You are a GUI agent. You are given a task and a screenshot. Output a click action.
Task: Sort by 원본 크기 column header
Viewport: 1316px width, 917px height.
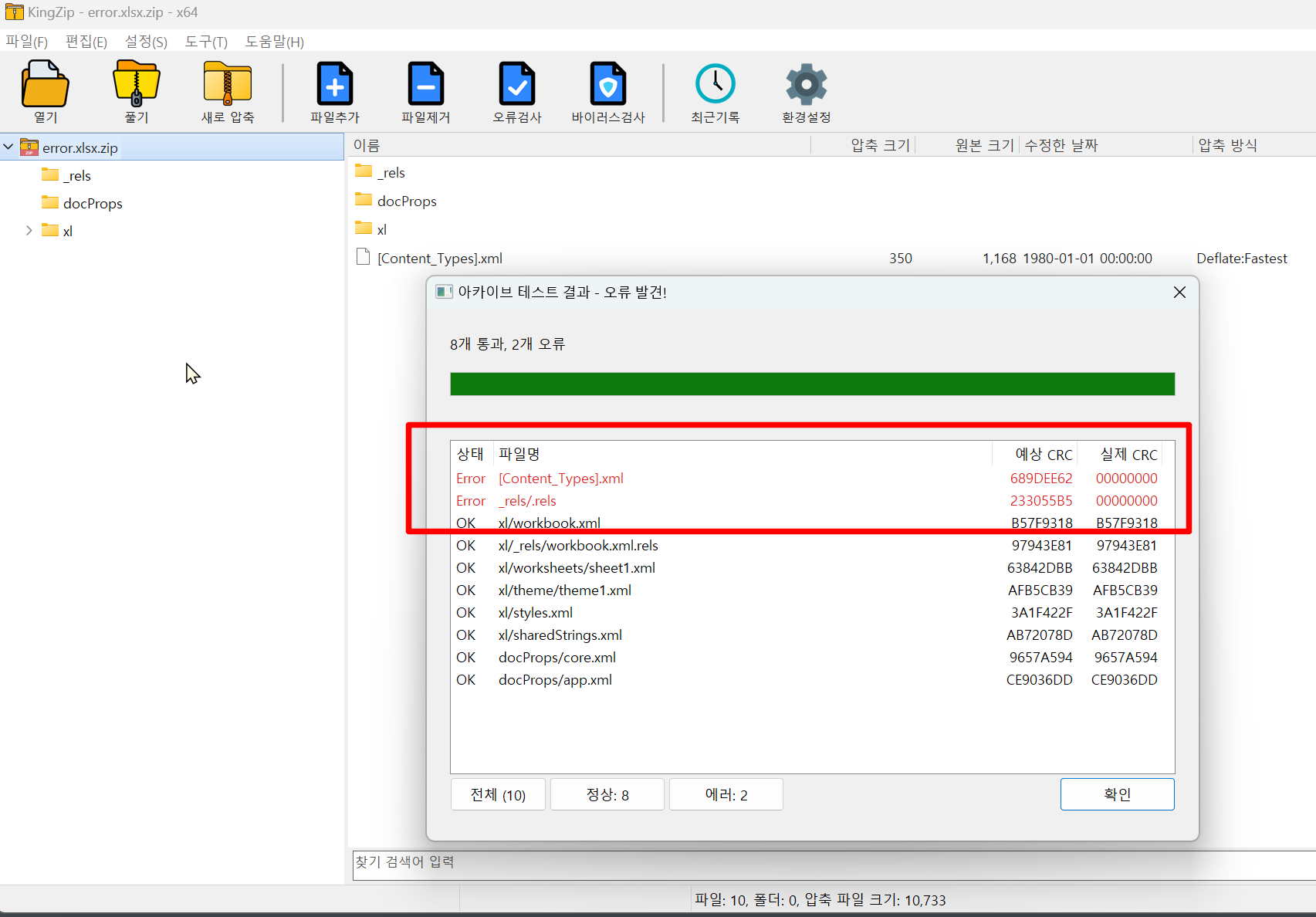tap(967, 145)
